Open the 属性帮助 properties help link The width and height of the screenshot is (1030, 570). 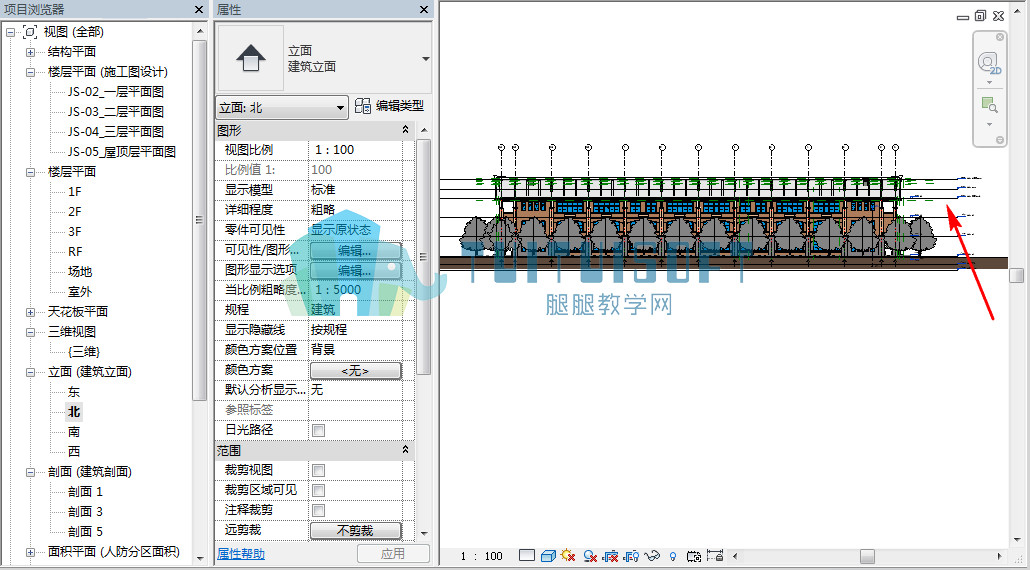241,554
